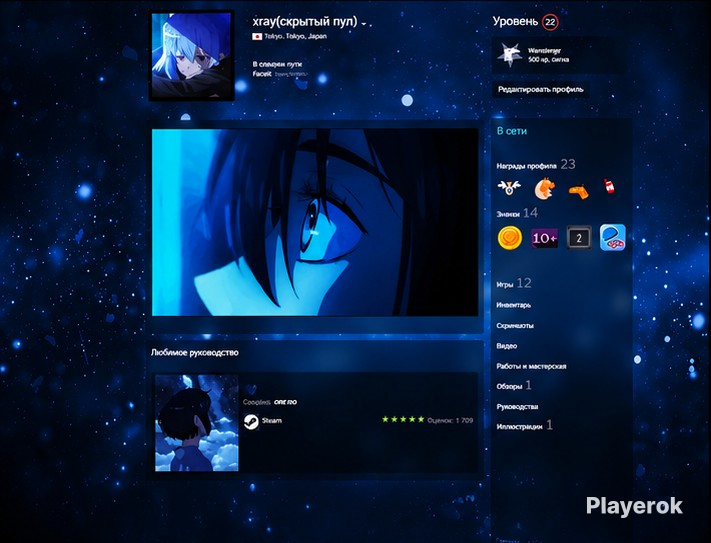The width and height of the screenshot is (711, 543).
Task: Click the gold coin badge icon
Action: coord(510,238)
